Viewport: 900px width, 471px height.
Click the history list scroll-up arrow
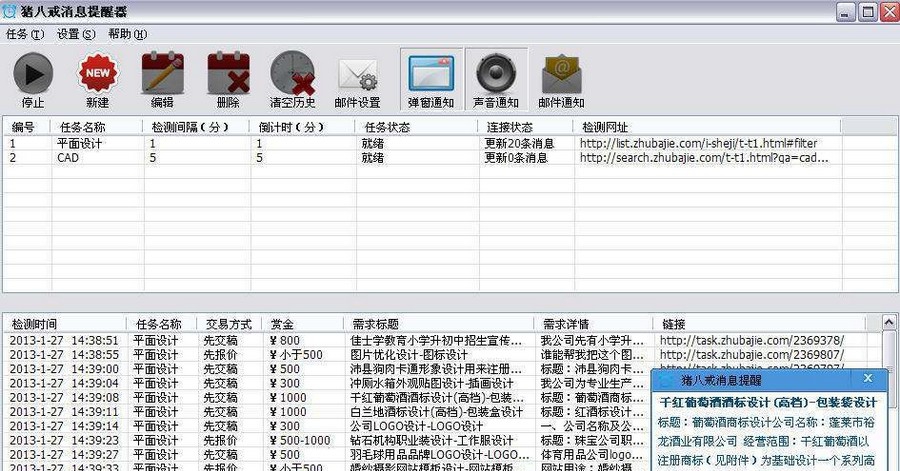888,322
